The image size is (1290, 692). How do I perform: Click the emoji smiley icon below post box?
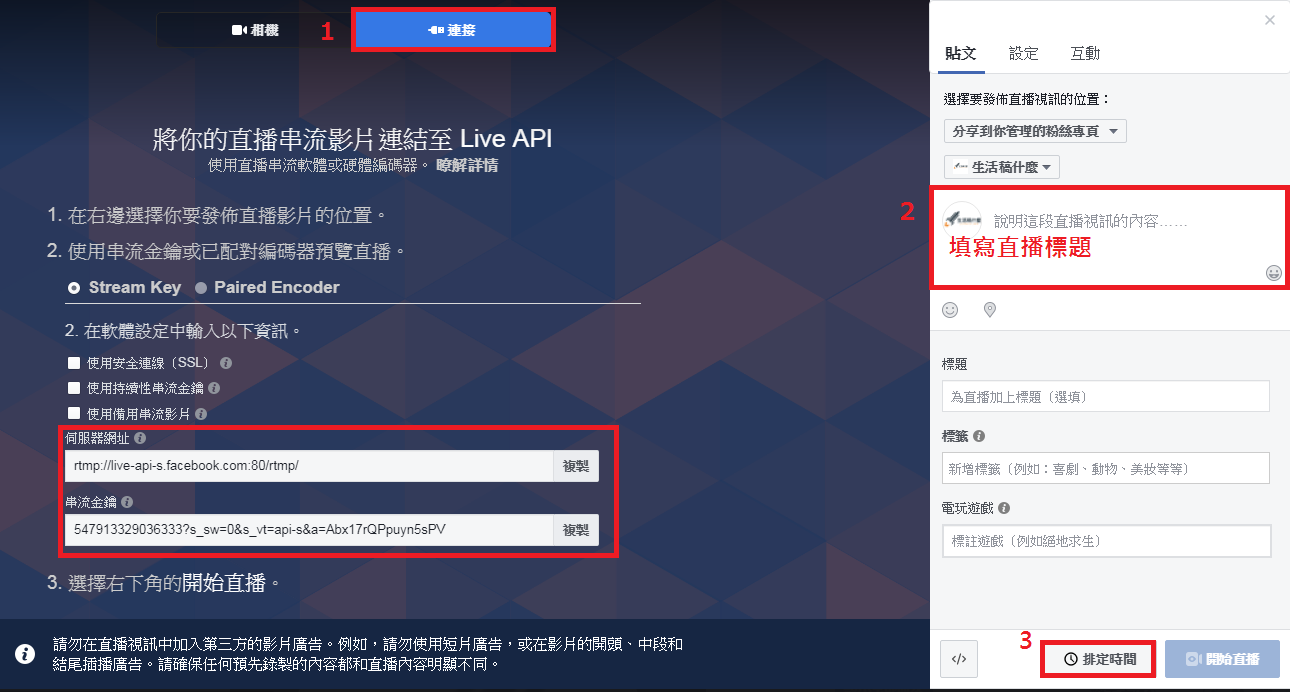click(950, 310)
